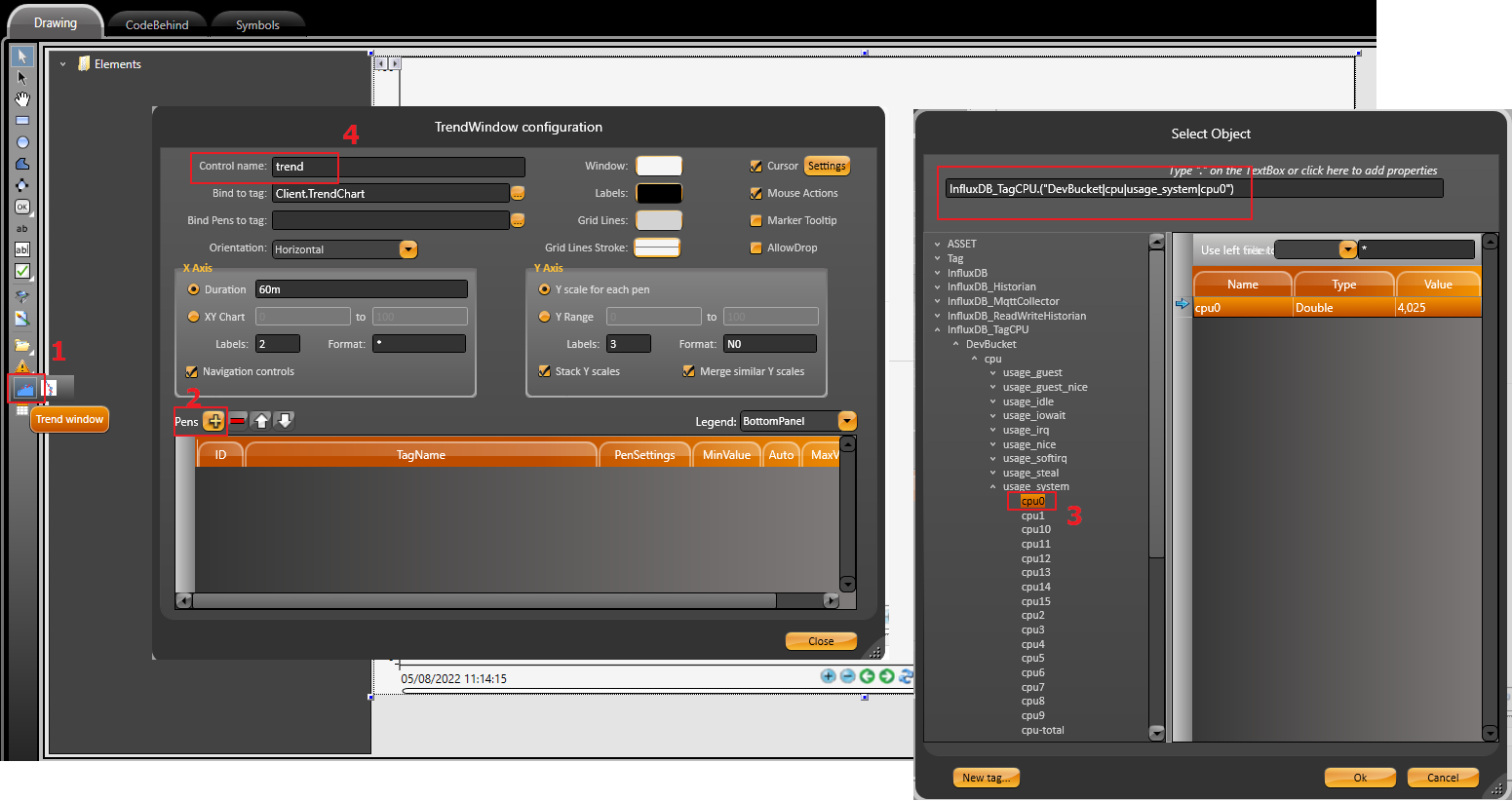The width and height of the screenshot is (1512, 801).
Task: Disable the Navigation controls checkbox
Action: 192,371
